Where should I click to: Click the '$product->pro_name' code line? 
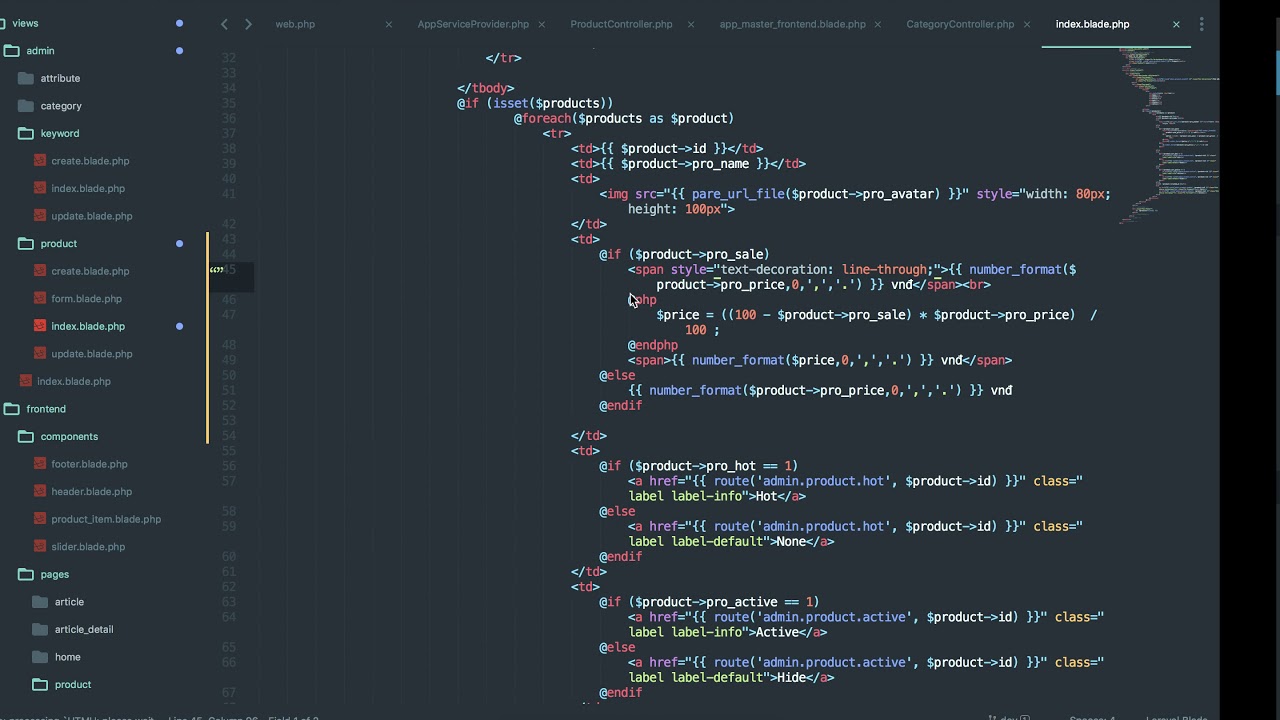click(x=688, y=164)
